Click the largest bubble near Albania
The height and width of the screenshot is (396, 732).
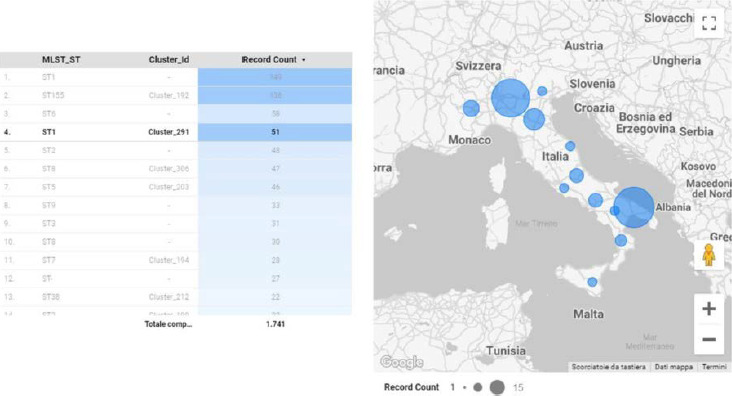633,207
